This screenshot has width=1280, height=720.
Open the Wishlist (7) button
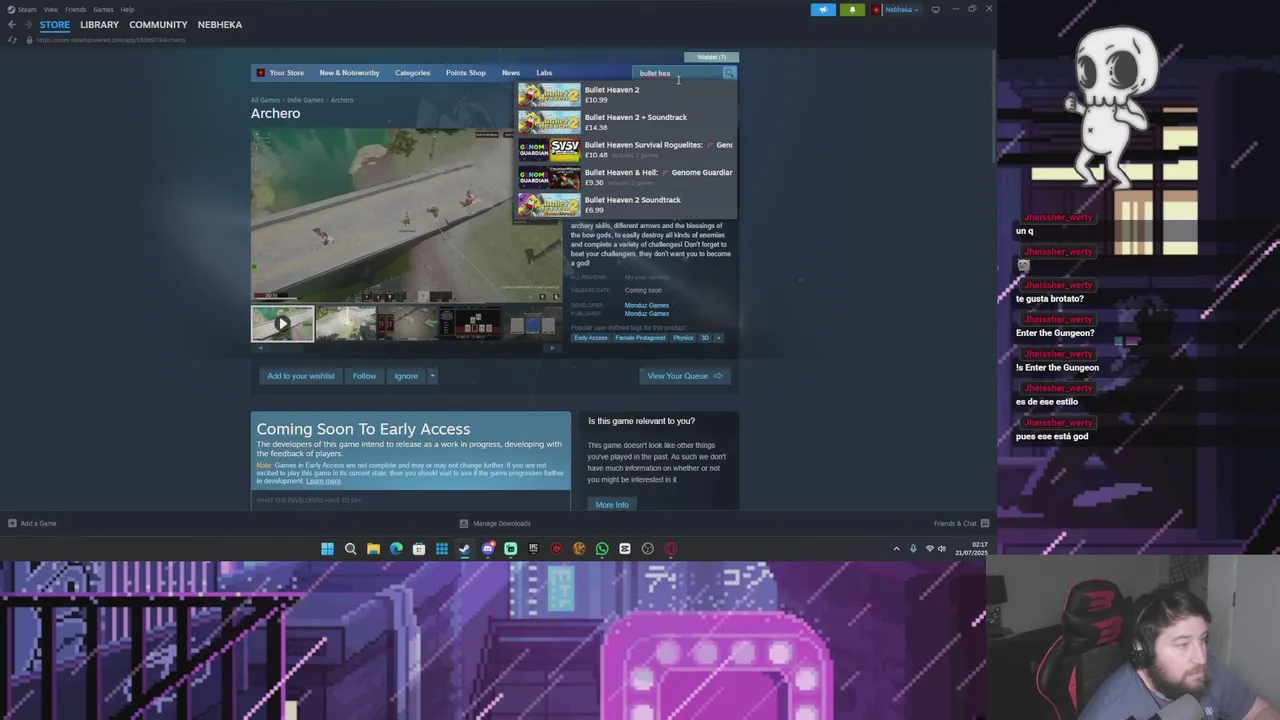coord(711,57)
